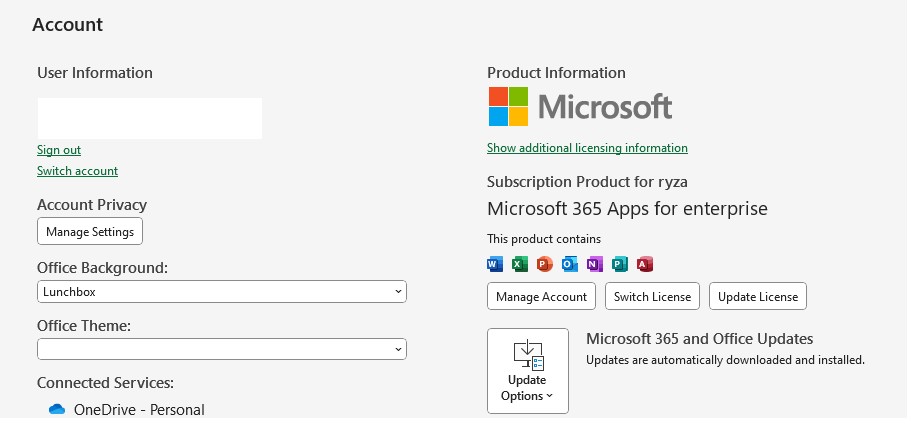Viewport: 909px width, 423px height.
Task: Click the Product Information heading
Action: 556,73
